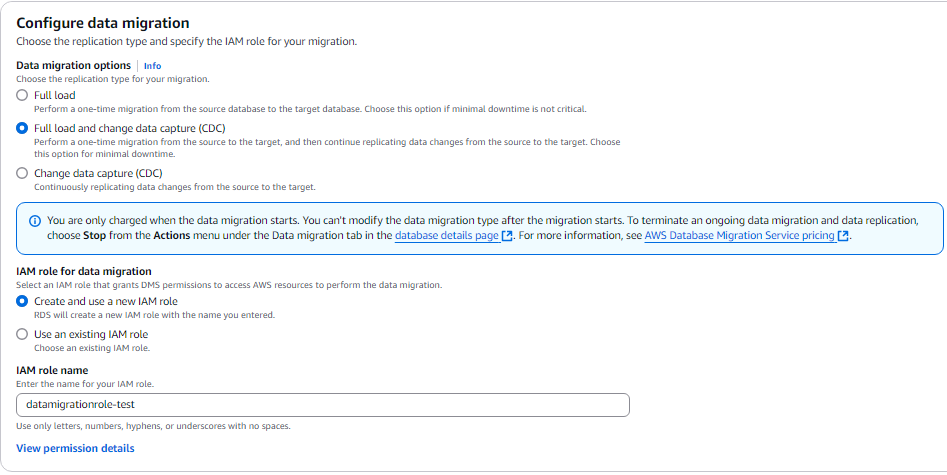
Task: Open the database details page link
Action: tap(446, 236)
